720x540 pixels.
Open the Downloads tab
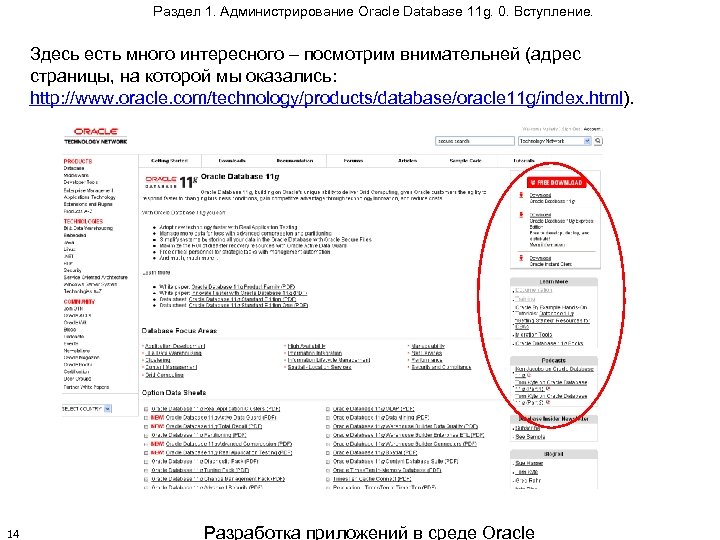click(232, 161)
